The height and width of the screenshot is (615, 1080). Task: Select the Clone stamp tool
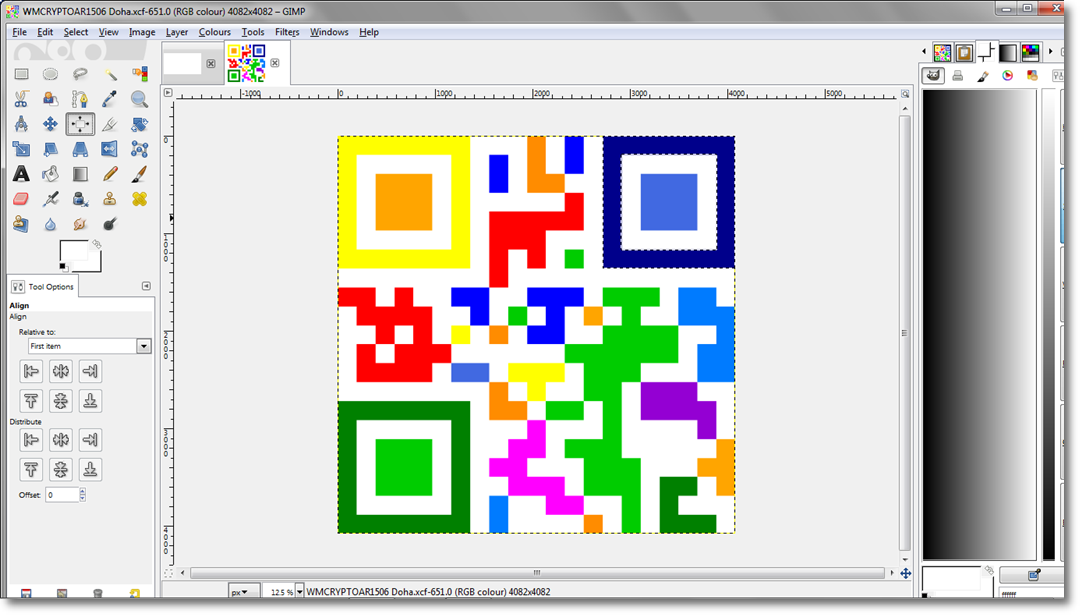point(110,199)
